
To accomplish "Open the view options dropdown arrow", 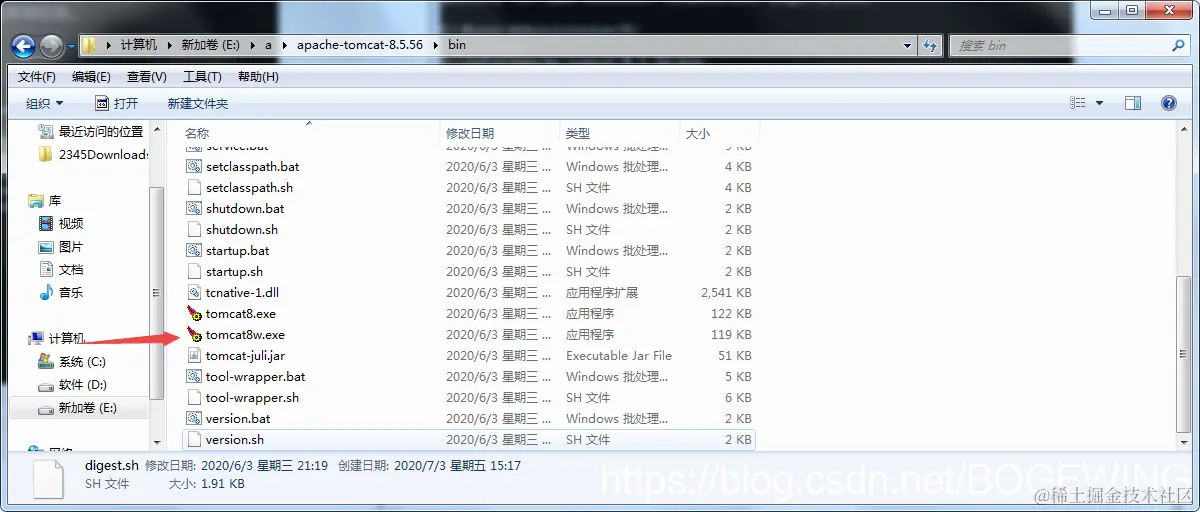I will tap(1099, 103).
